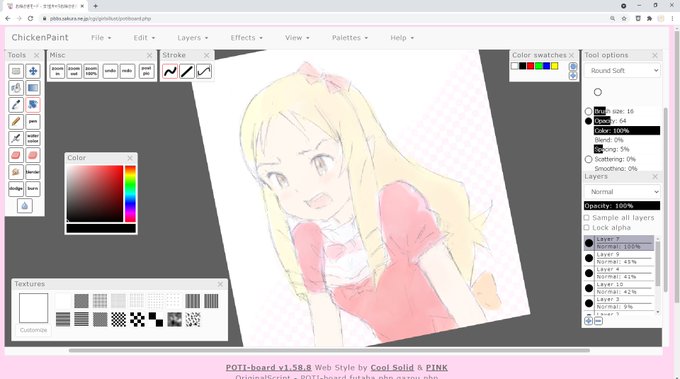Hide Layer 3 visibility
680x379 pixels.
click(589, 303)
